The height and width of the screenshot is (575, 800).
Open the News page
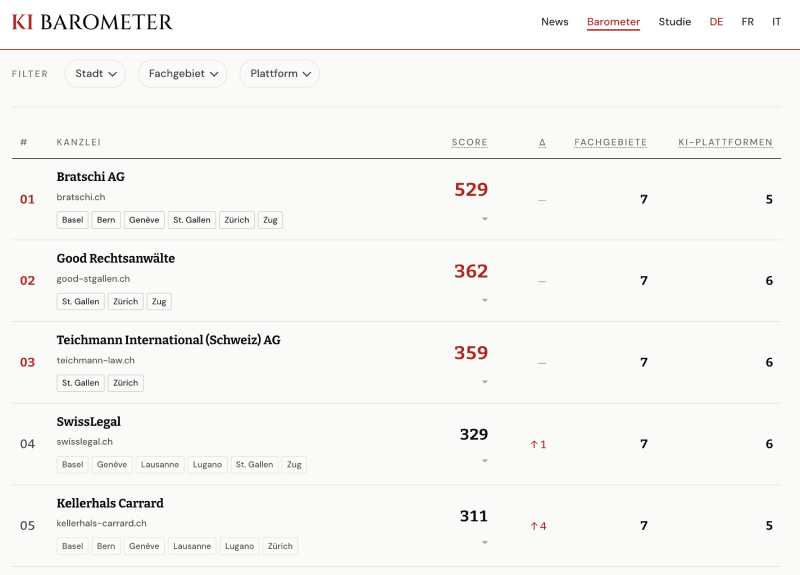pyautogui.click(x=555, y=22)
